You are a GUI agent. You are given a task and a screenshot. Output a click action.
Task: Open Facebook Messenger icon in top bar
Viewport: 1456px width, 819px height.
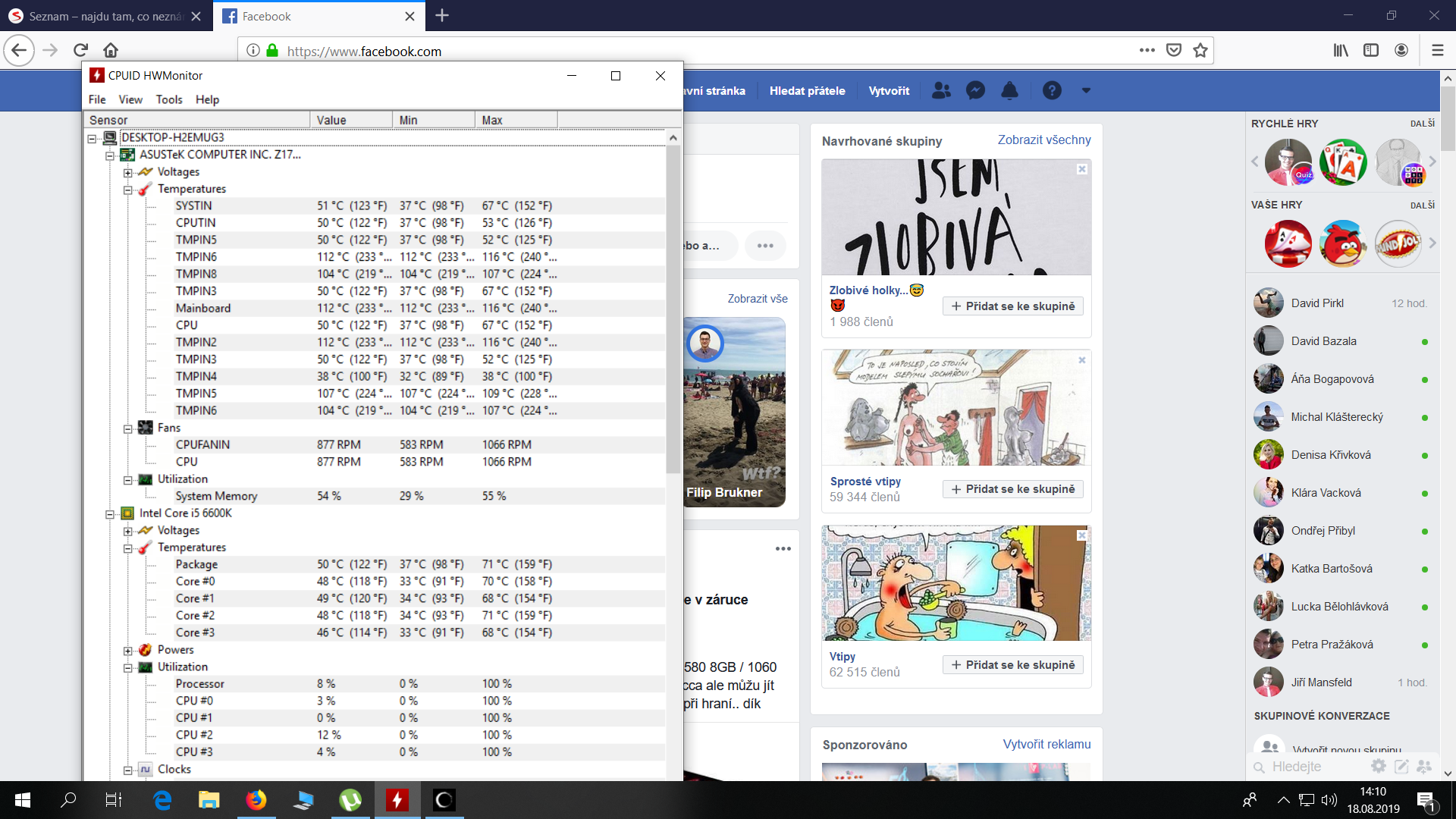(x=975, y=90)
